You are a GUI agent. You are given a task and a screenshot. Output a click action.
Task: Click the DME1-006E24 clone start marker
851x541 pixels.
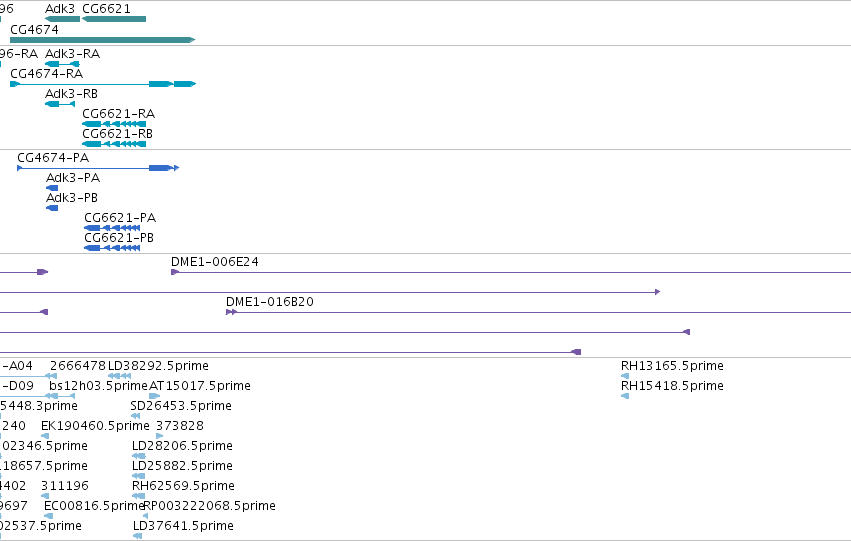(x=175, y=272)
